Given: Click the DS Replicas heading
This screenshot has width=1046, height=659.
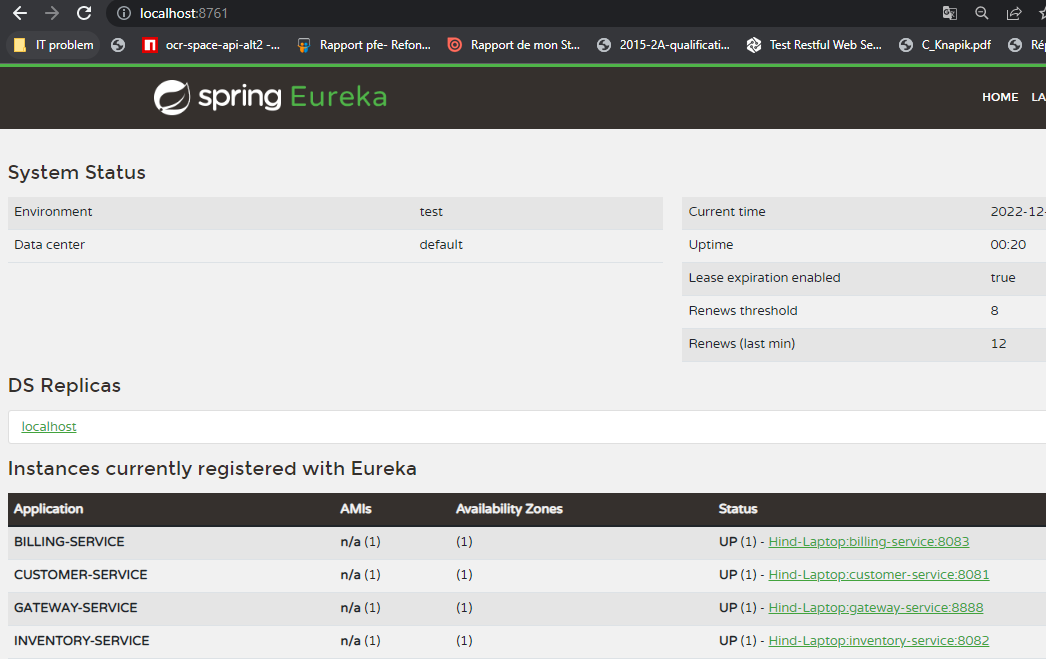Looking at the screenshot, I should [x=65, y=386].
